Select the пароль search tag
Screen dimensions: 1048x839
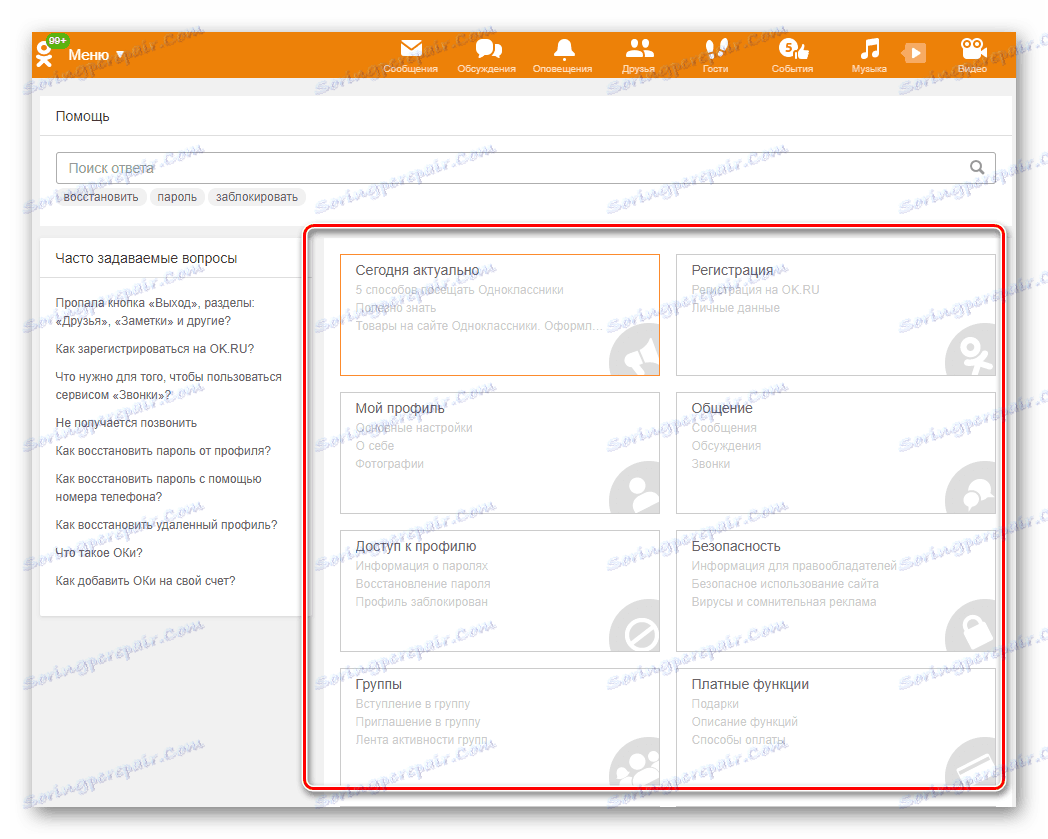tap(177, 197)
